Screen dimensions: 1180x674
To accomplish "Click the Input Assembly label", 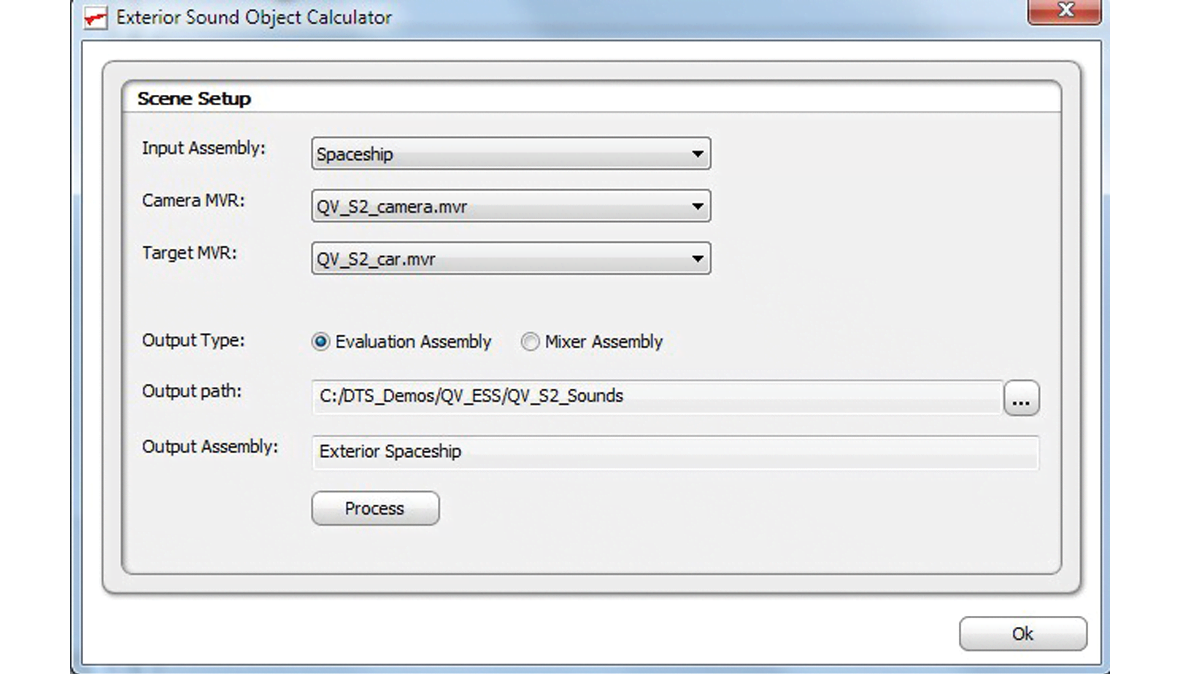I will [x=204, y=148].
